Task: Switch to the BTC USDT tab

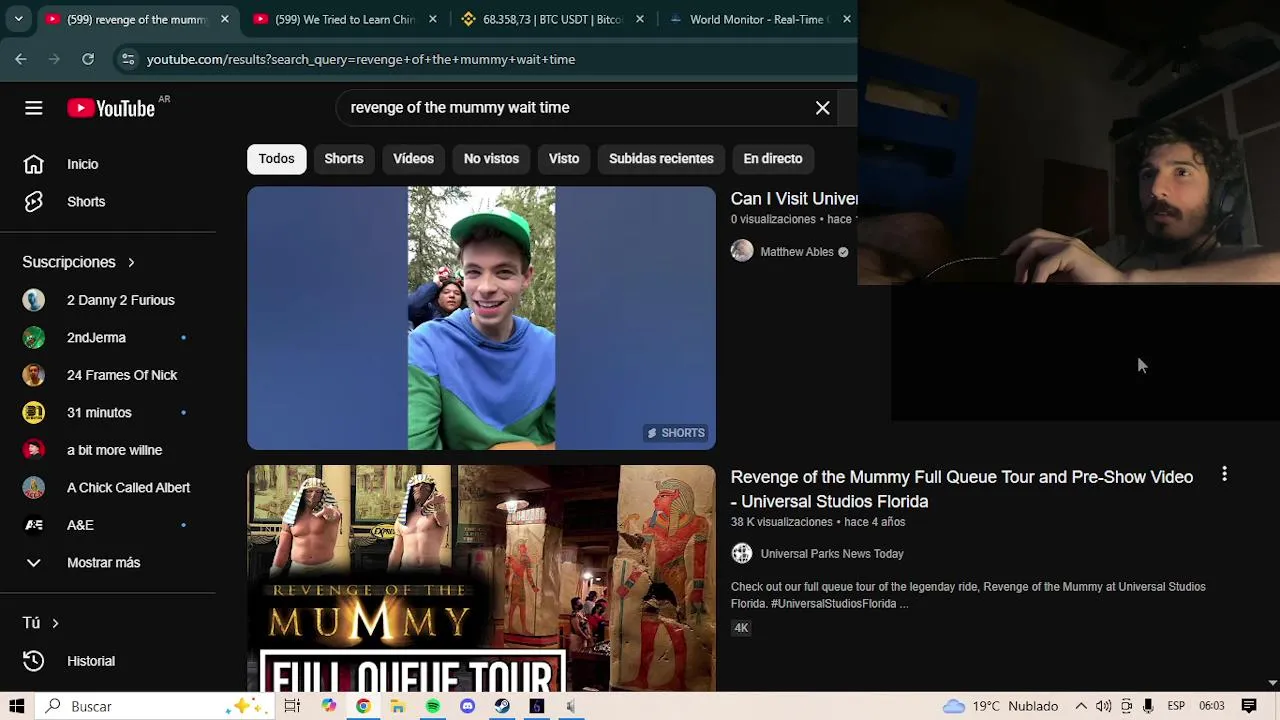Action: pyautogui.click(x=553, y=19)
